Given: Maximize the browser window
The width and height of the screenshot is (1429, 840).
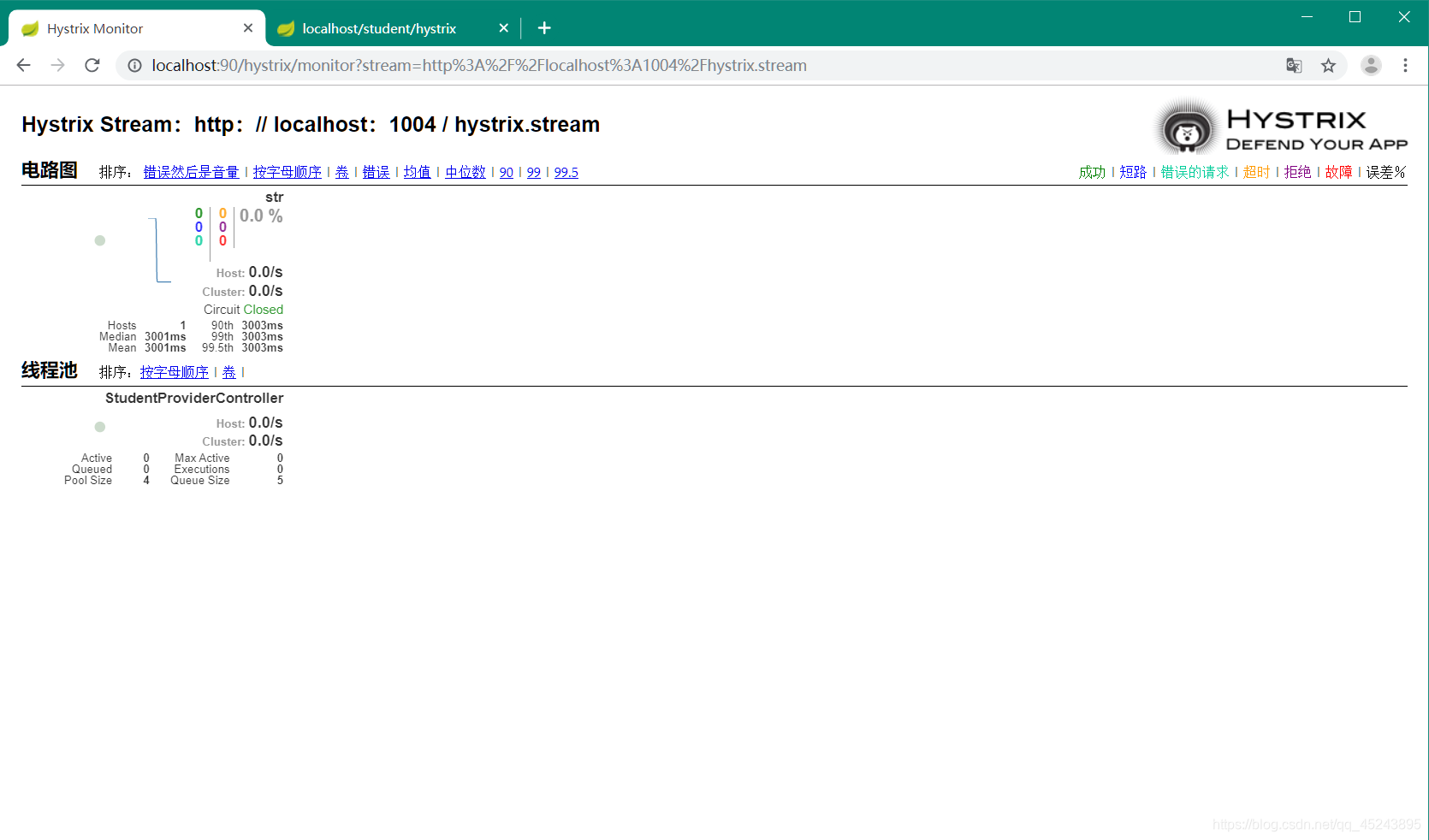Looking at the screenshot, I should [x=1355, y=17].
